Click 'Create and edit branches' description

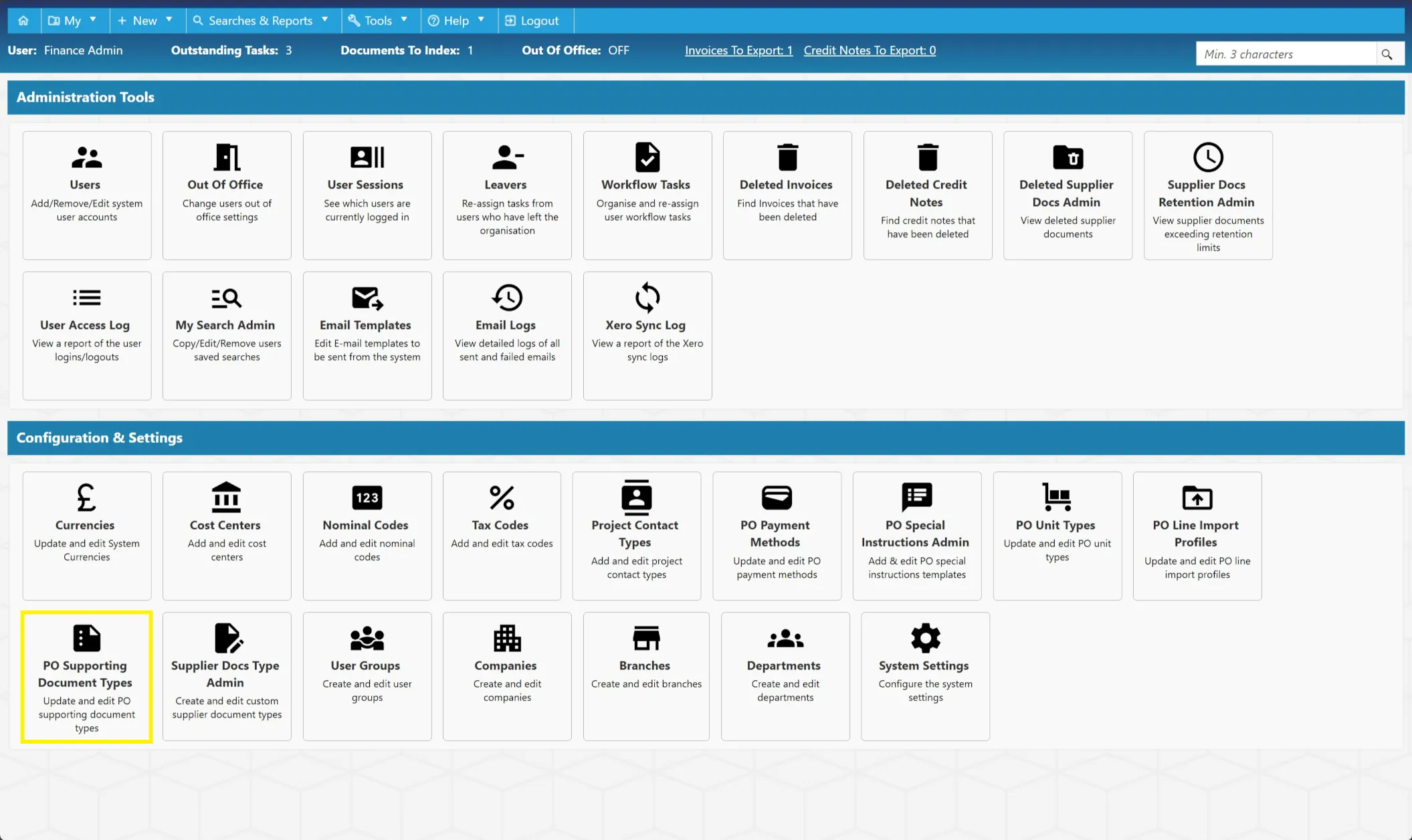pyautogui.click(x=646, y=684)
